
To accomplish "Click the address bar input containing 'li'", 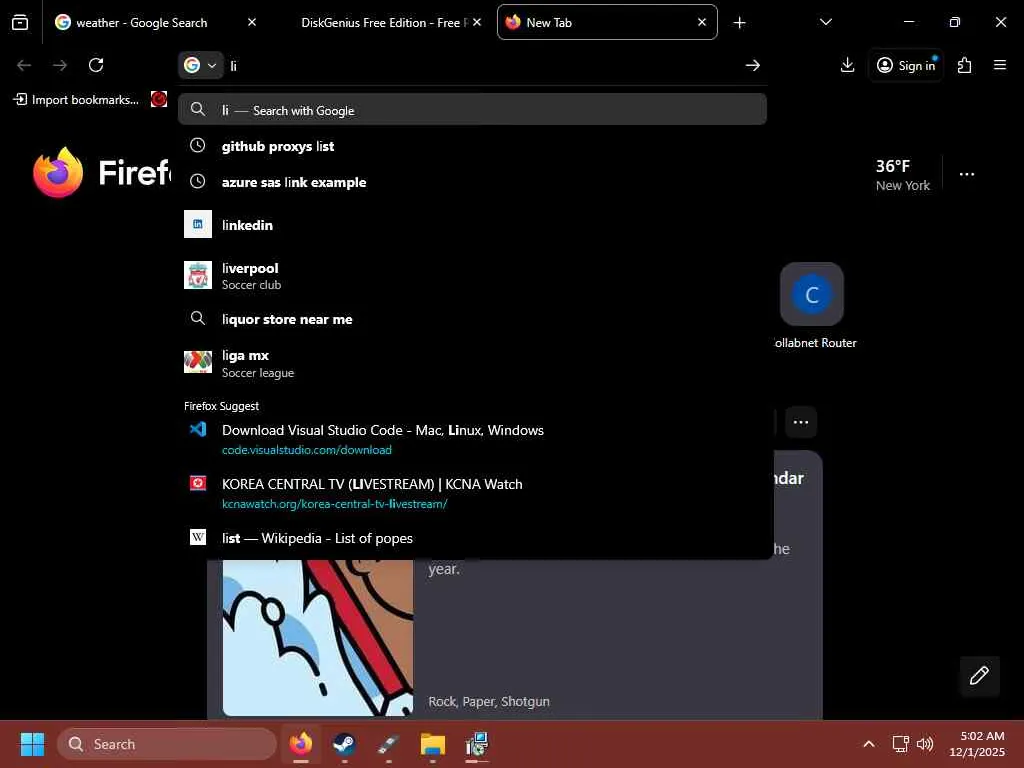I will click(x=483, y=66).
